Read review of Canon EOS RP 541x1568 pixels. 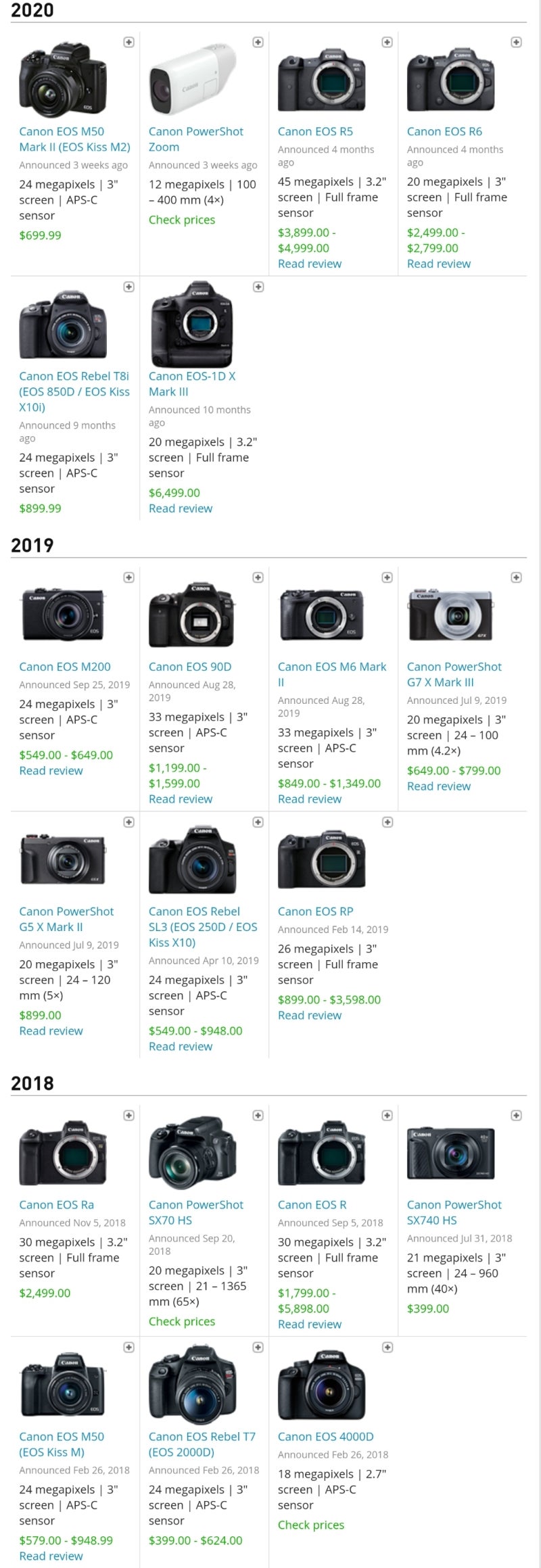coord(310,1015)
